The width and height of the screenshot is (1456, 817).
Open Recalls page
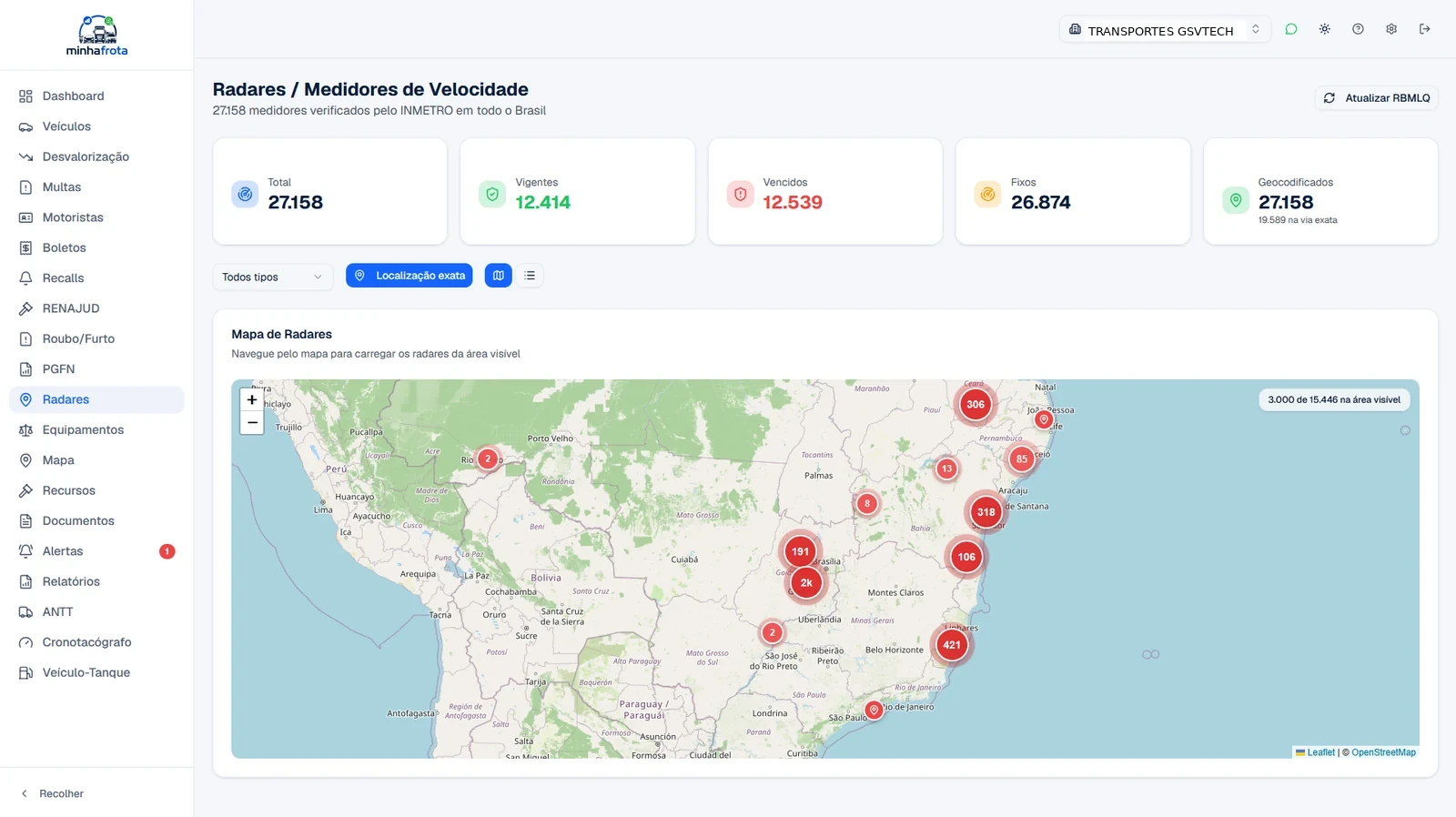click(96, 278)
